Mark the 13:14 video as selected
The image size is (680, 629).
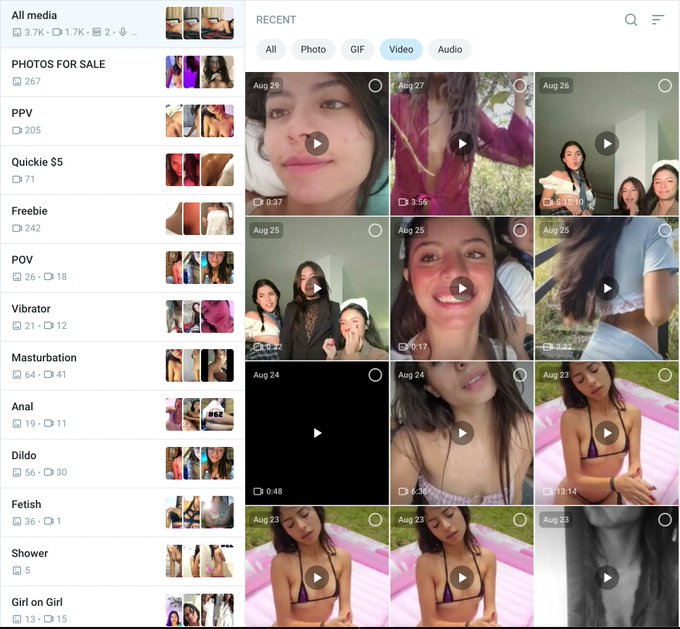664,375
